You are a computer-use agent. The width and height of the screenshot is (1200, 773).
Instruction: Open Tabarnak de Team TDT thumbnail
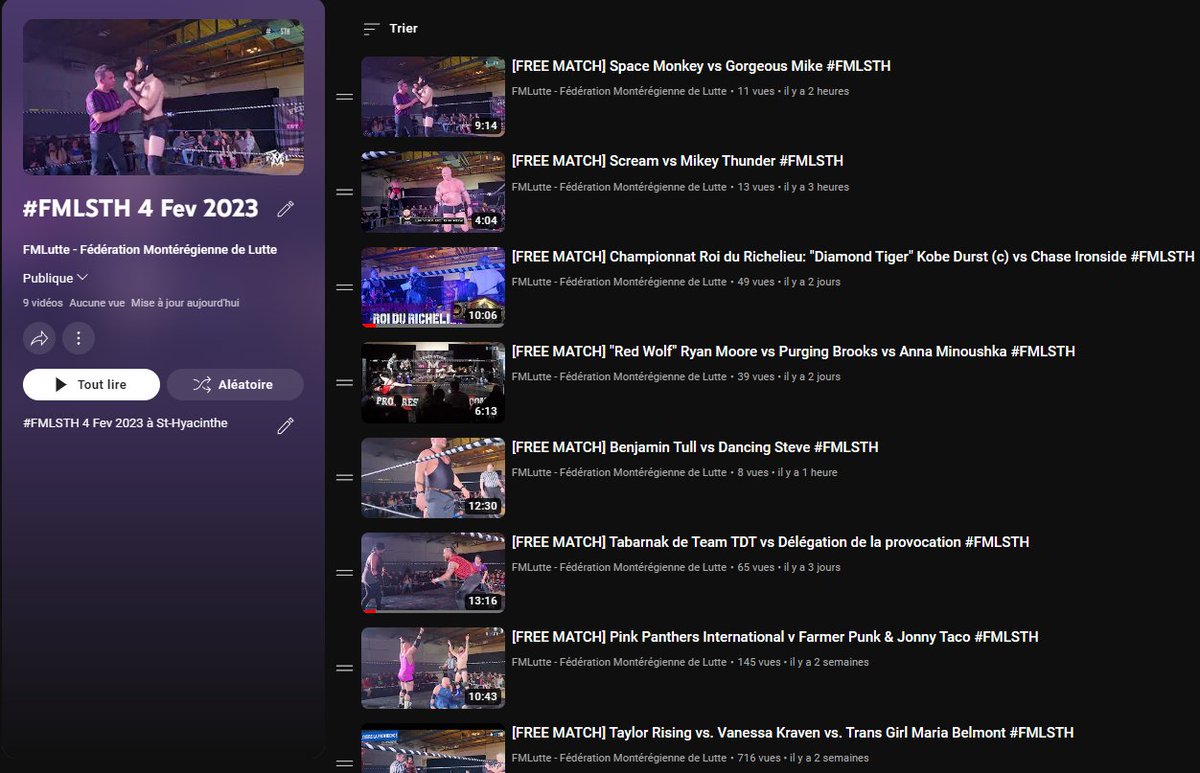click(x=433, y=573)
